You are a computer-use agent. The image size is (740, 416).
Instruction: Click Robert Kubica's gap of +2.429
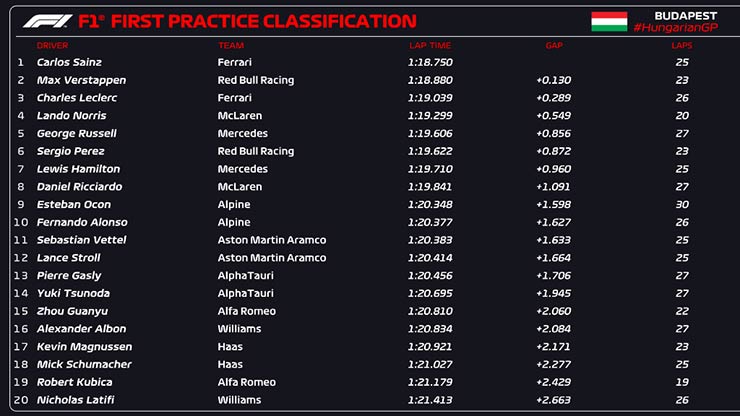click(x=554, y=382)
